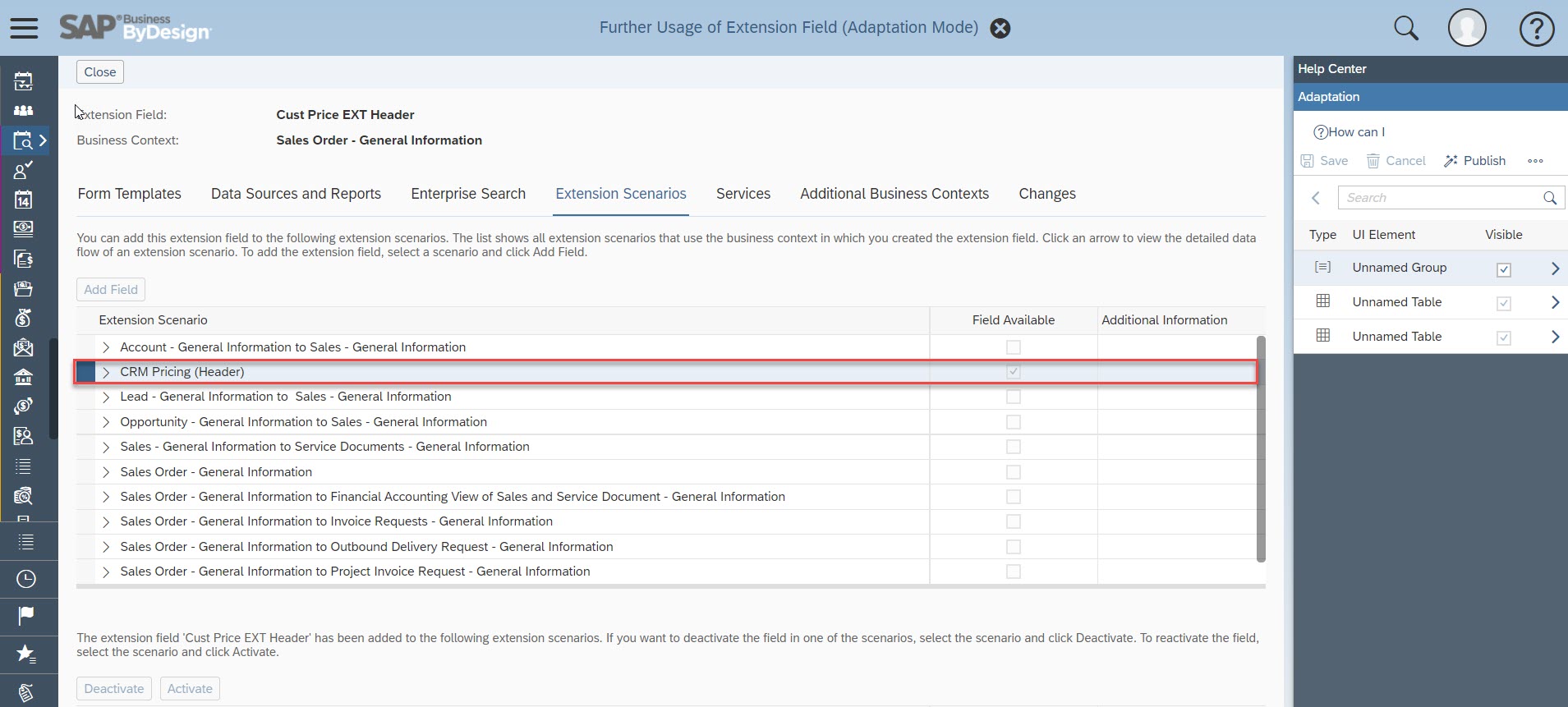Select the Extension Scenarios tab

click(621, 194)
